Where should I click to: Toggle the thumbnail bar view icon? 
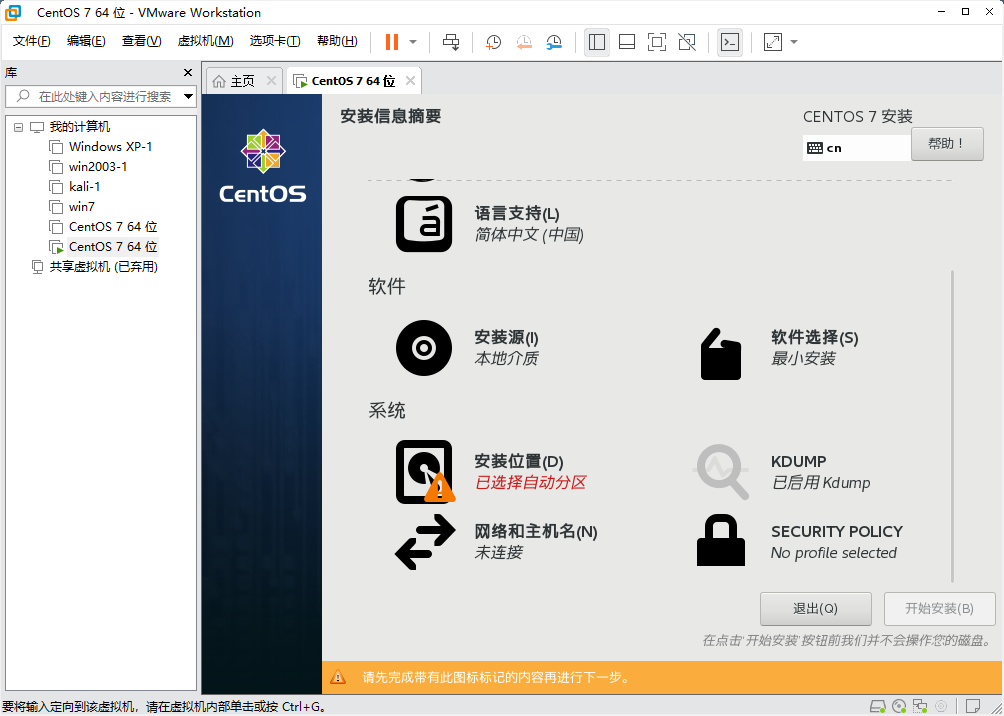[x=627, y=42]
